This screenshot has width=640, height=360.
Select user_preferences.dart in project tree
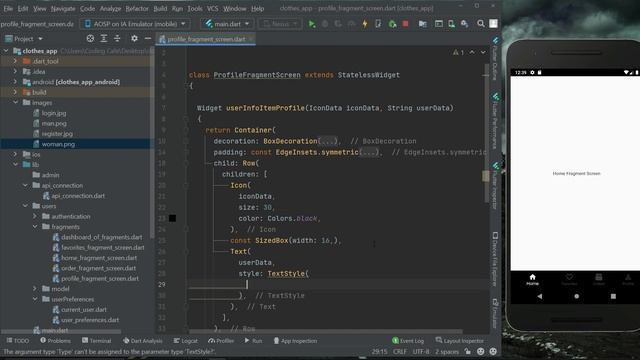click(x=90, y=320)
